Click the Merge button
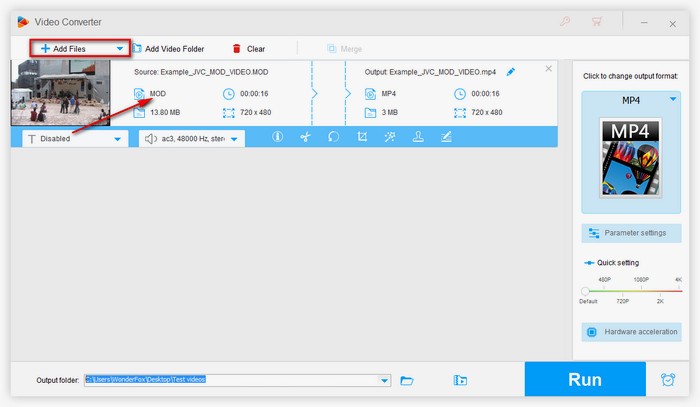This screenshot has height=407, width=700. click(x=344, y=49)
